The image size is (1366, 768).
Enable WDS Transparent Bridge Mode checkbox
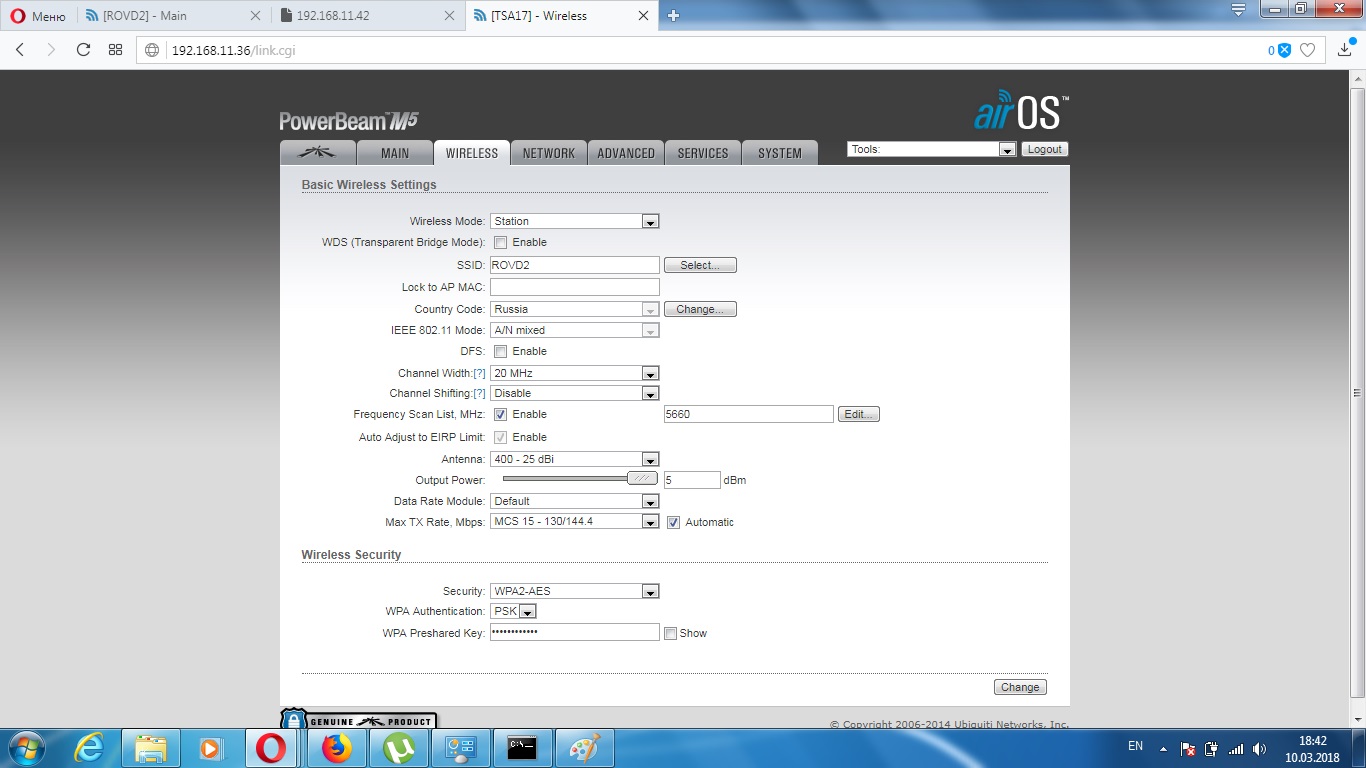(500, 242)
